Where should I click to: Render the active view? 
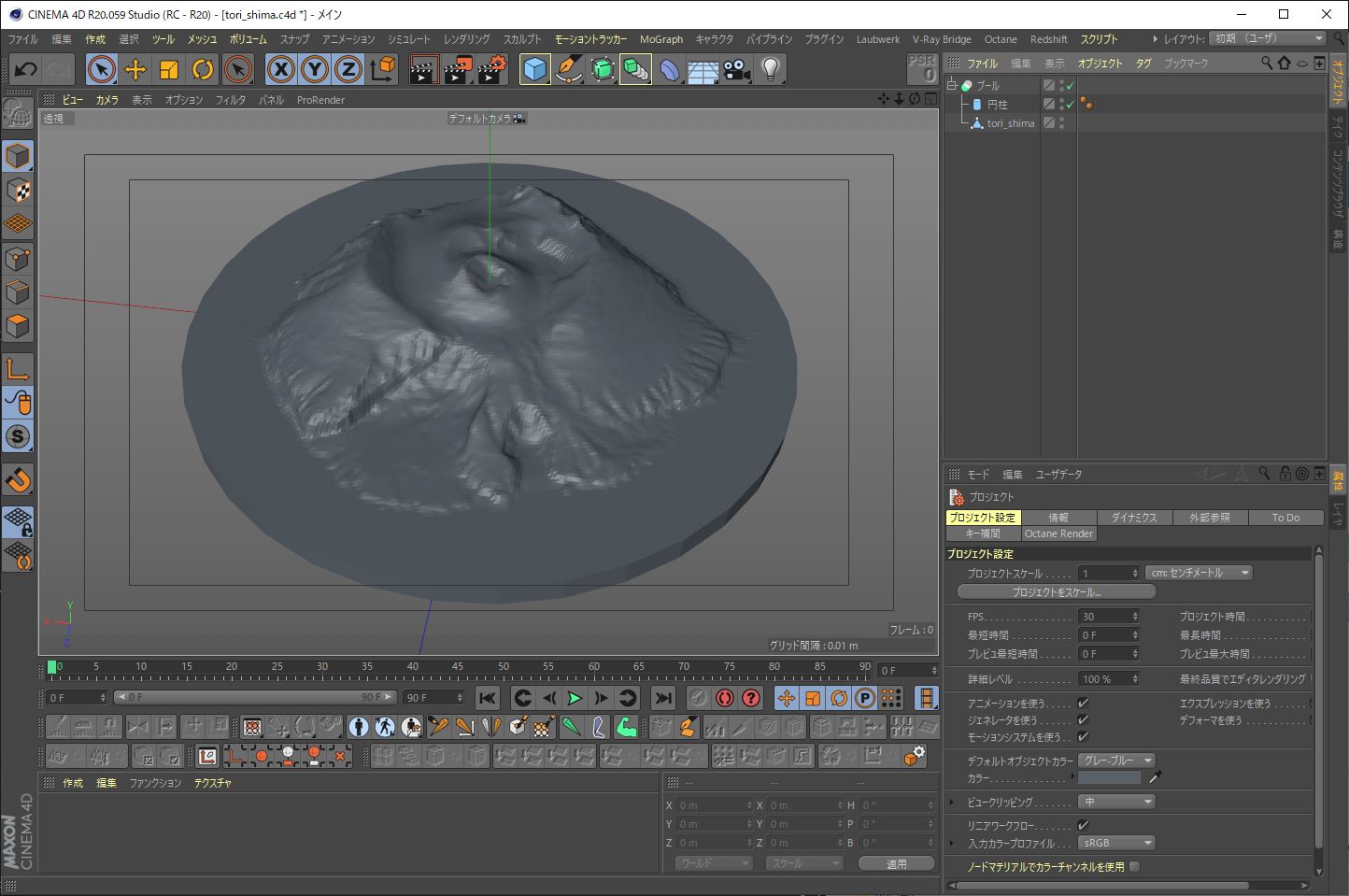[x=423, y=69]
